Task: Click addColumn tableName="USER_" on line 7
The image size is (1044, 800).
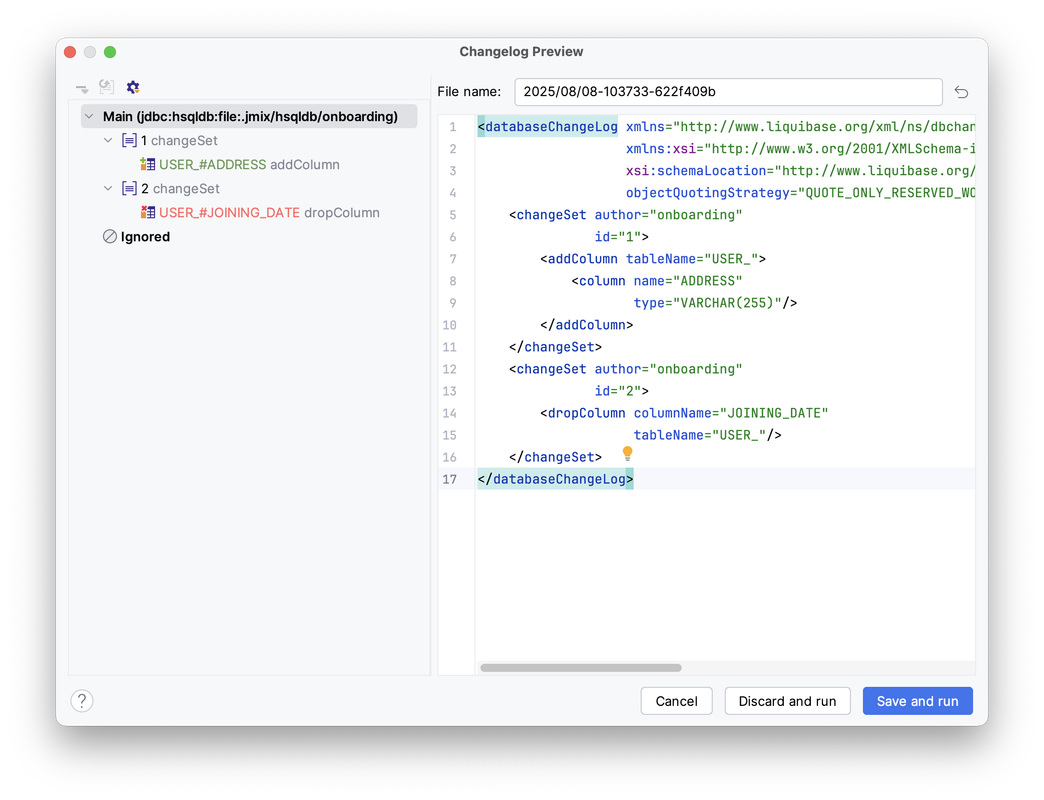Action: tap(652, 259)
